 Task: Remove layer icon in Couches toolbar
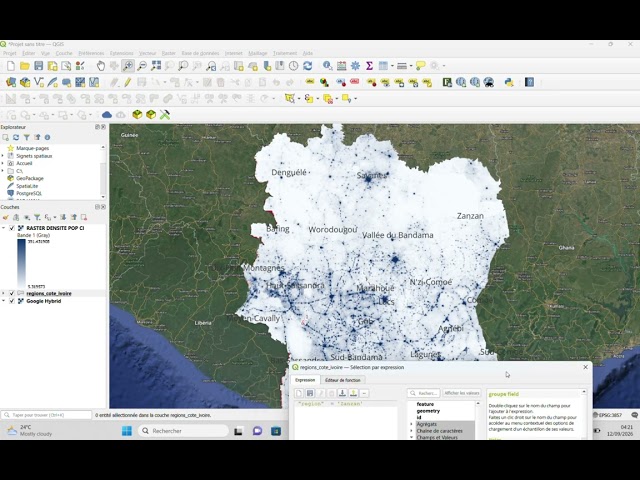click(x=84, y=217)
